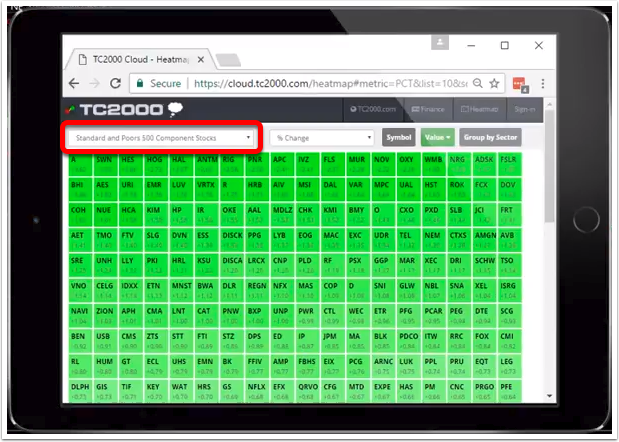Image resolution: width=619 pixels, height=442 pixels.
Task: Open the Finance nav item
Action: (x=428, y=109)
